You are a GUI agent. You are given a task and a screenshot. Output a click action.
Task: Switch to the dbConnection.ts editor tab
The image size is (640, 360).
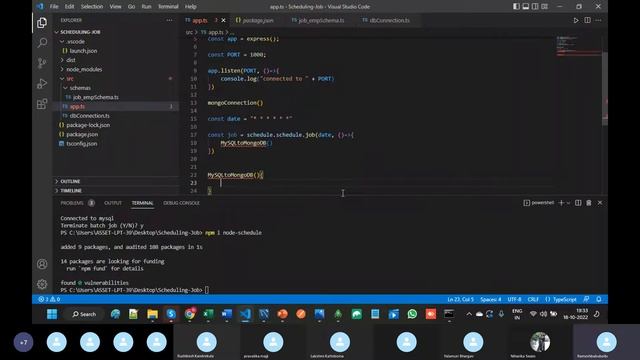point(386,20)
